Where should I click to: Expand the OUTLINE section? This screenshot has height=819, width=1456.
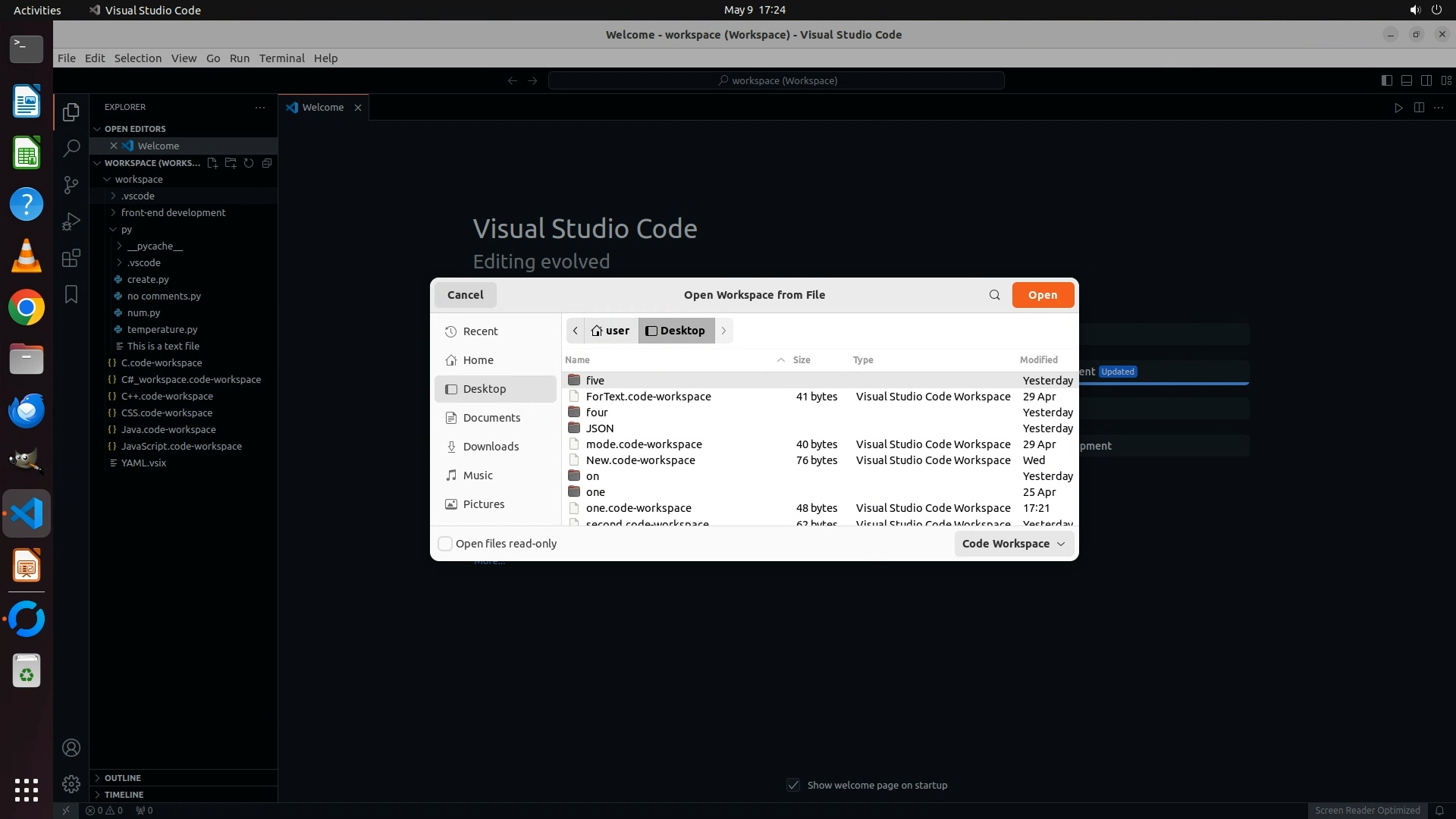coord(123,777)
